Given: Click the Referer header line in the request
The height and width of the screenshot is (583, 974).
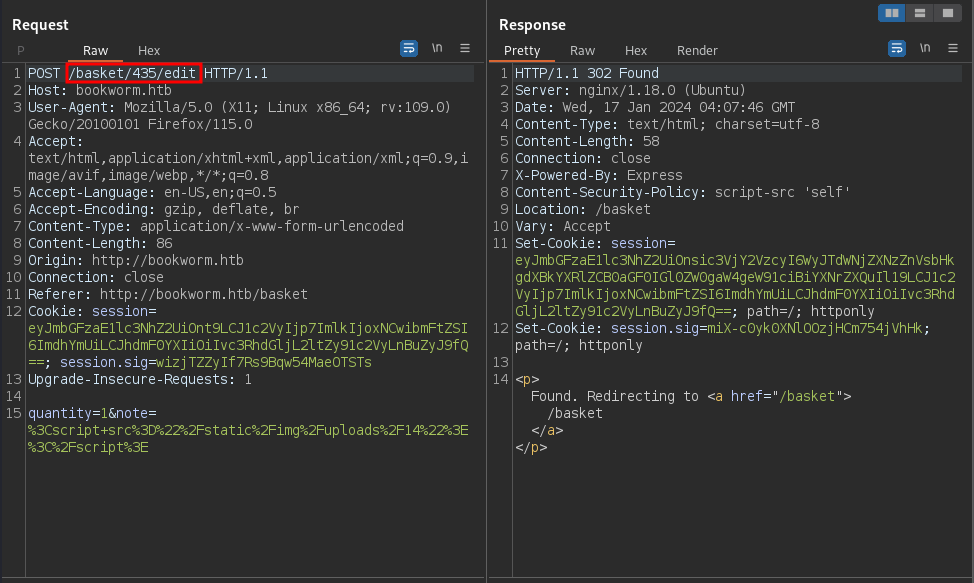Looking at the screenshot, I should pyautogui.click(x=168, y=294).
